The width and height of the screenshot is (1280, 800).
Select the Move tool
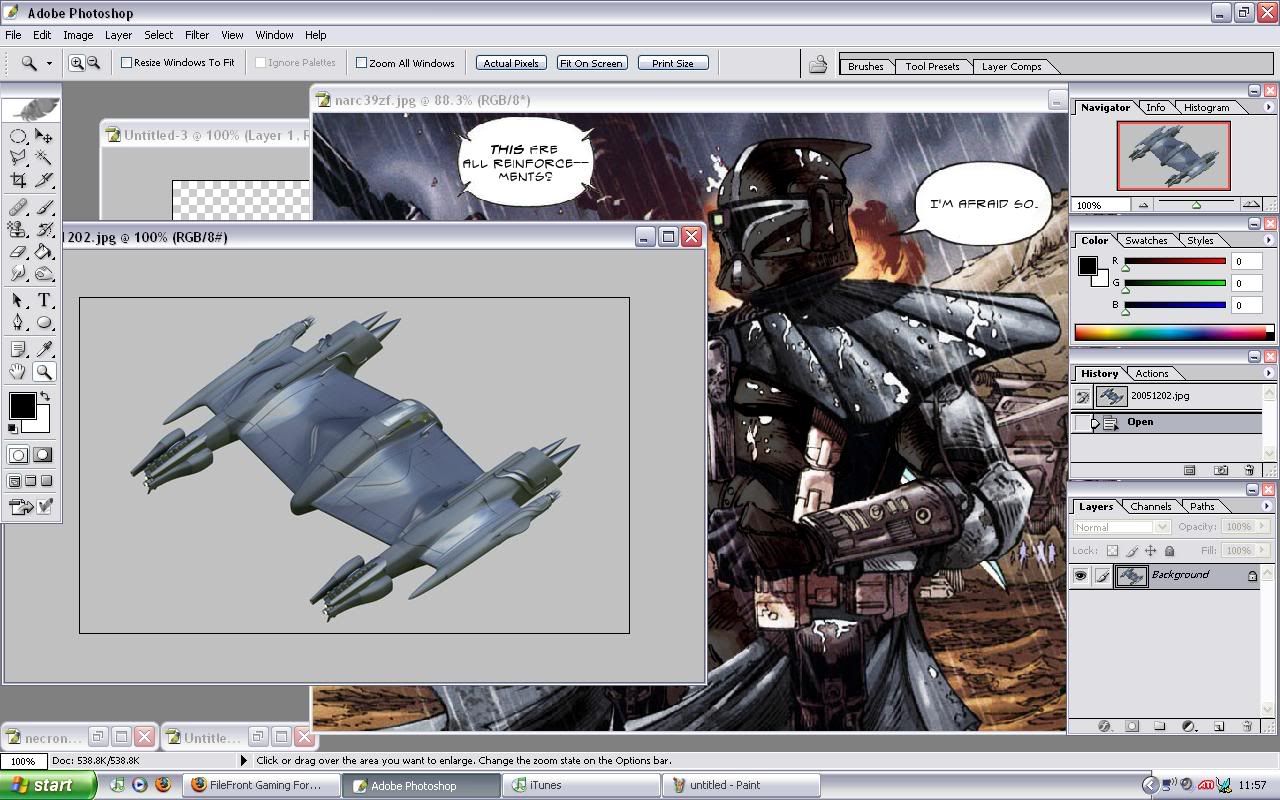tap(44, 136)
